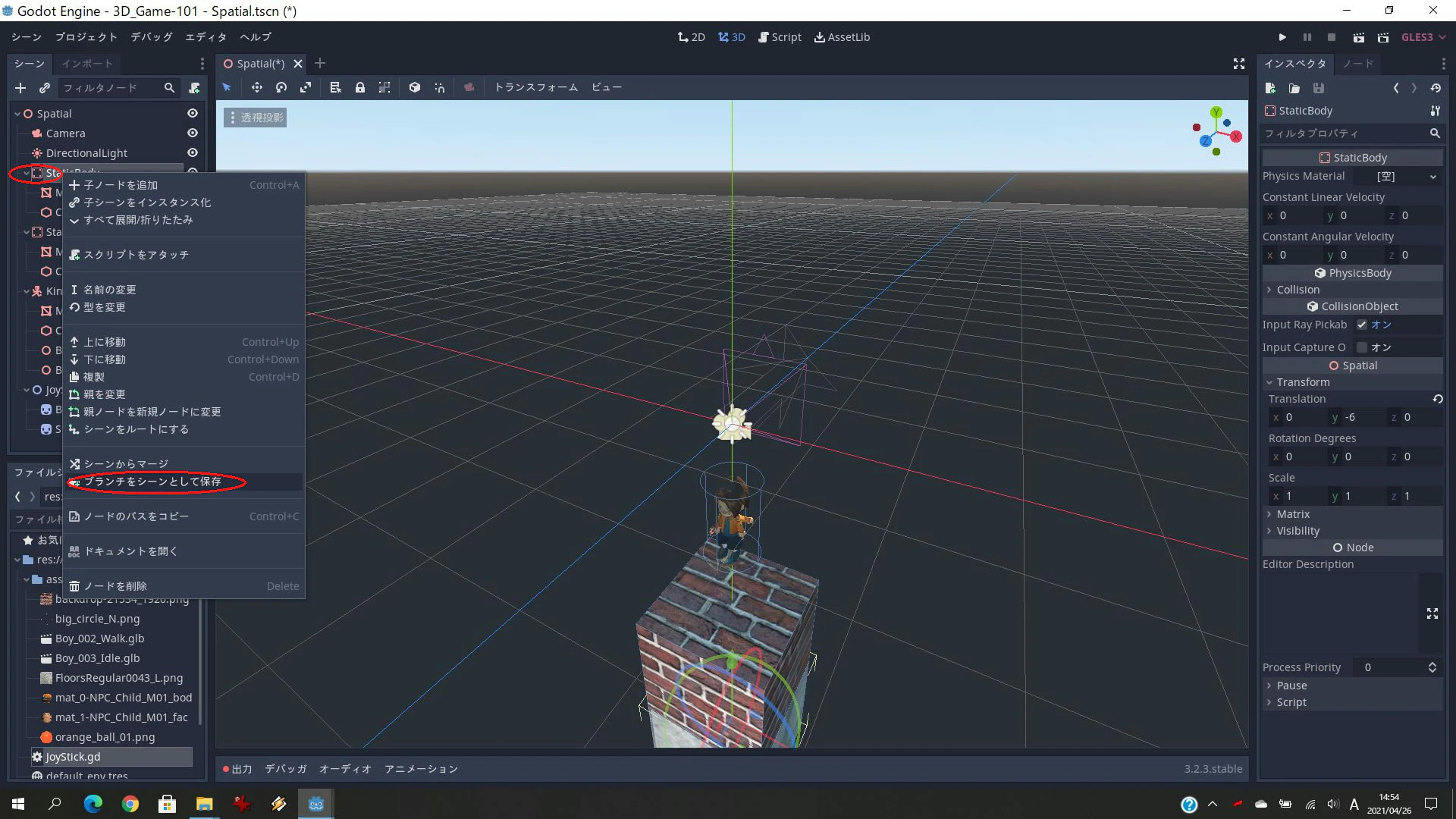
Task: Click the inspector object history icon
Action: pos(1436,88)
